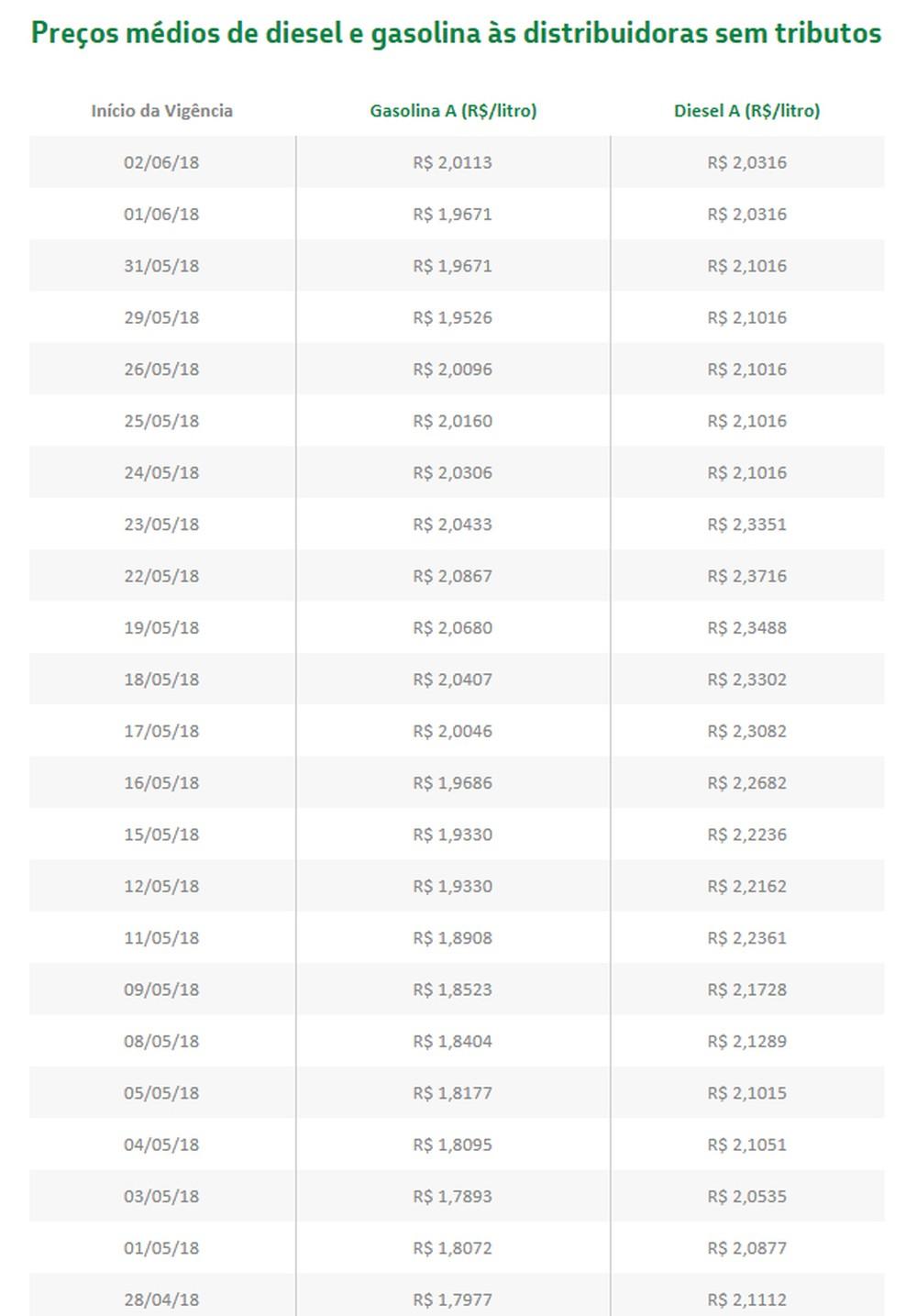Click the 19/05/18 date cell
917x1316 pixels.
pos(161,628)
